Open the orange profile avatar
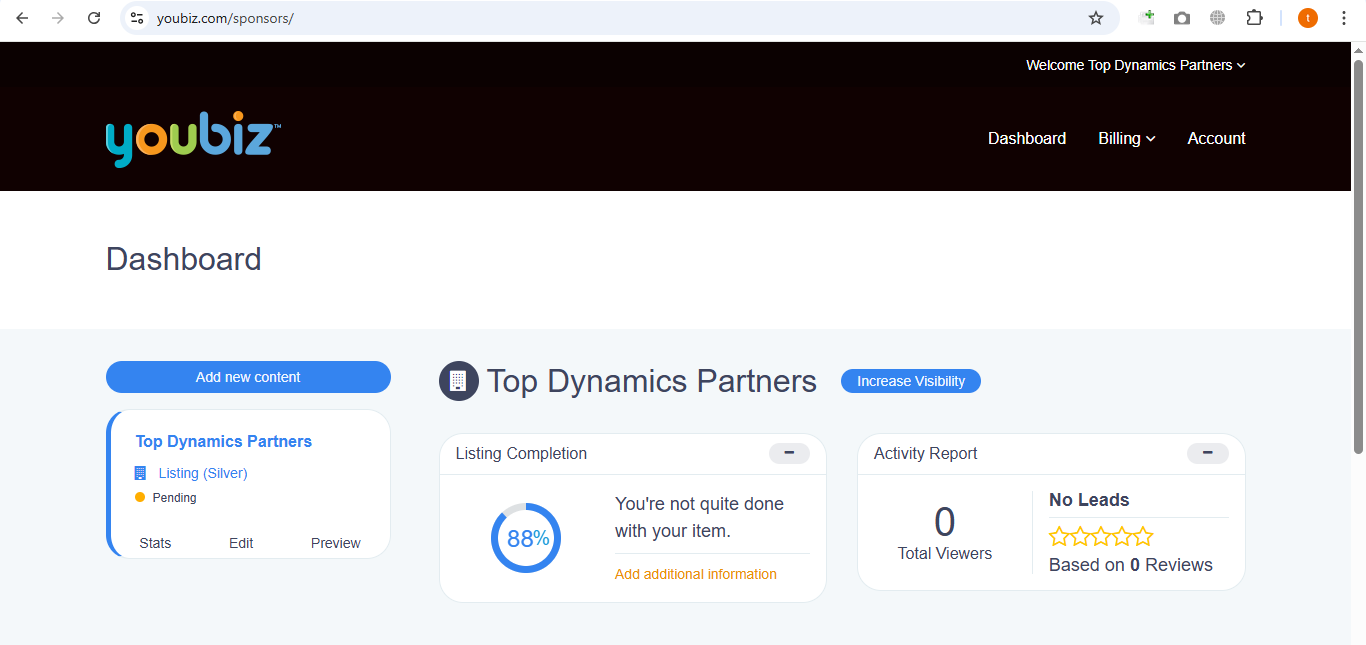1366x645 pixels. click(1308, 18)
